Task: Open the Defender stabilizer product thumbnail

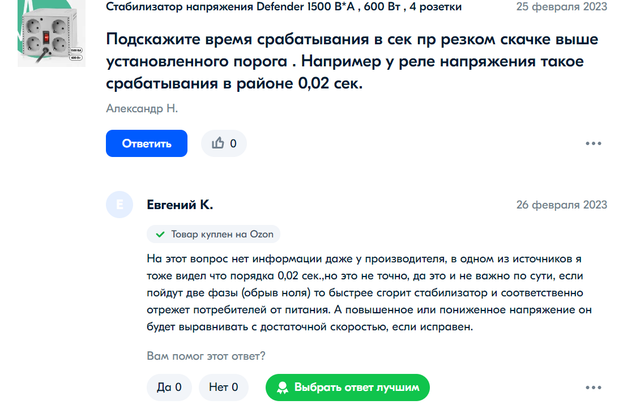Action: (x=51, y=33)
